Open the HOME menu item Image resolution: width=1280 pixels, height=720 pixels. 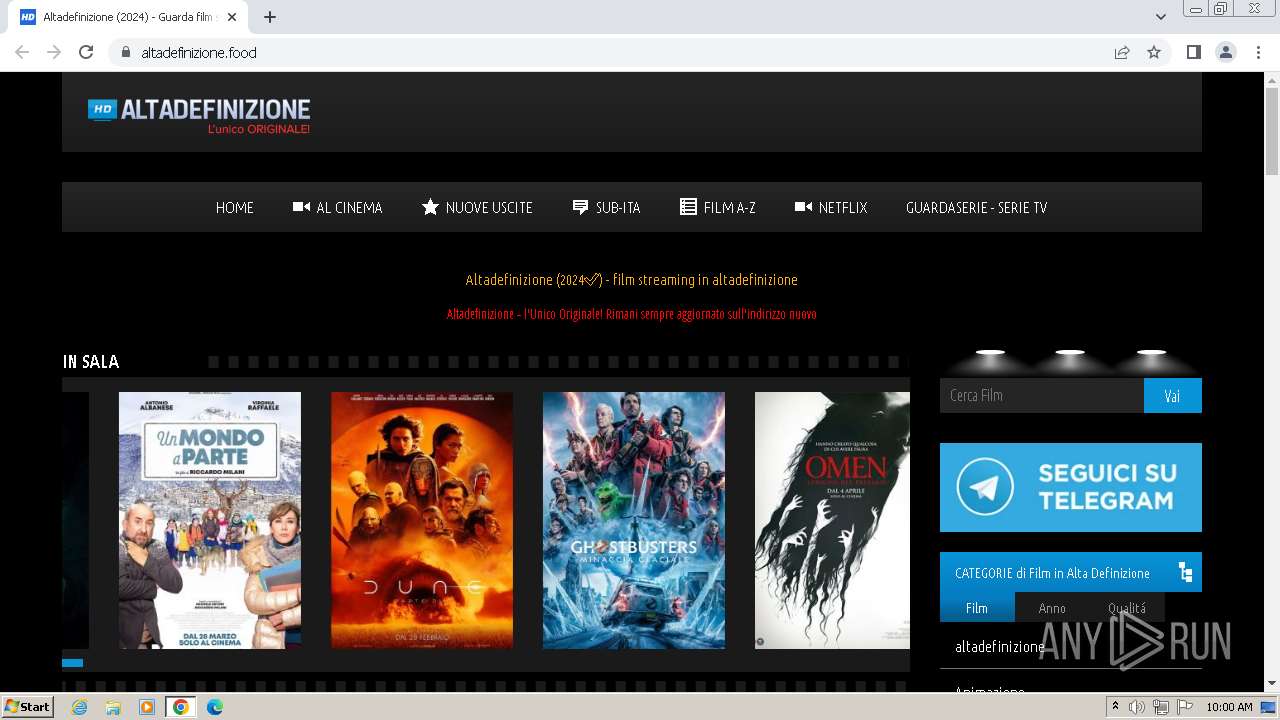coord(235,208)
